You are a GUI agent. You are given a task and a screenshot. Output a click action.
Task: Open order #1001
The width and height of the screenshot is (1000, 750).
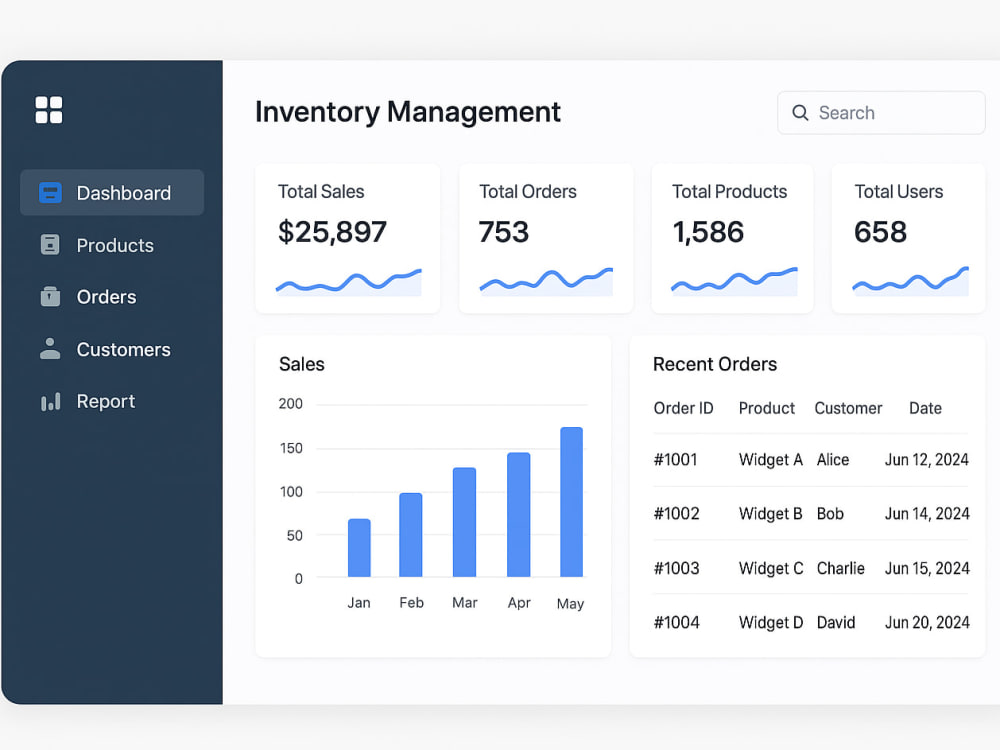pyautogui.click(x=675, y=460)
